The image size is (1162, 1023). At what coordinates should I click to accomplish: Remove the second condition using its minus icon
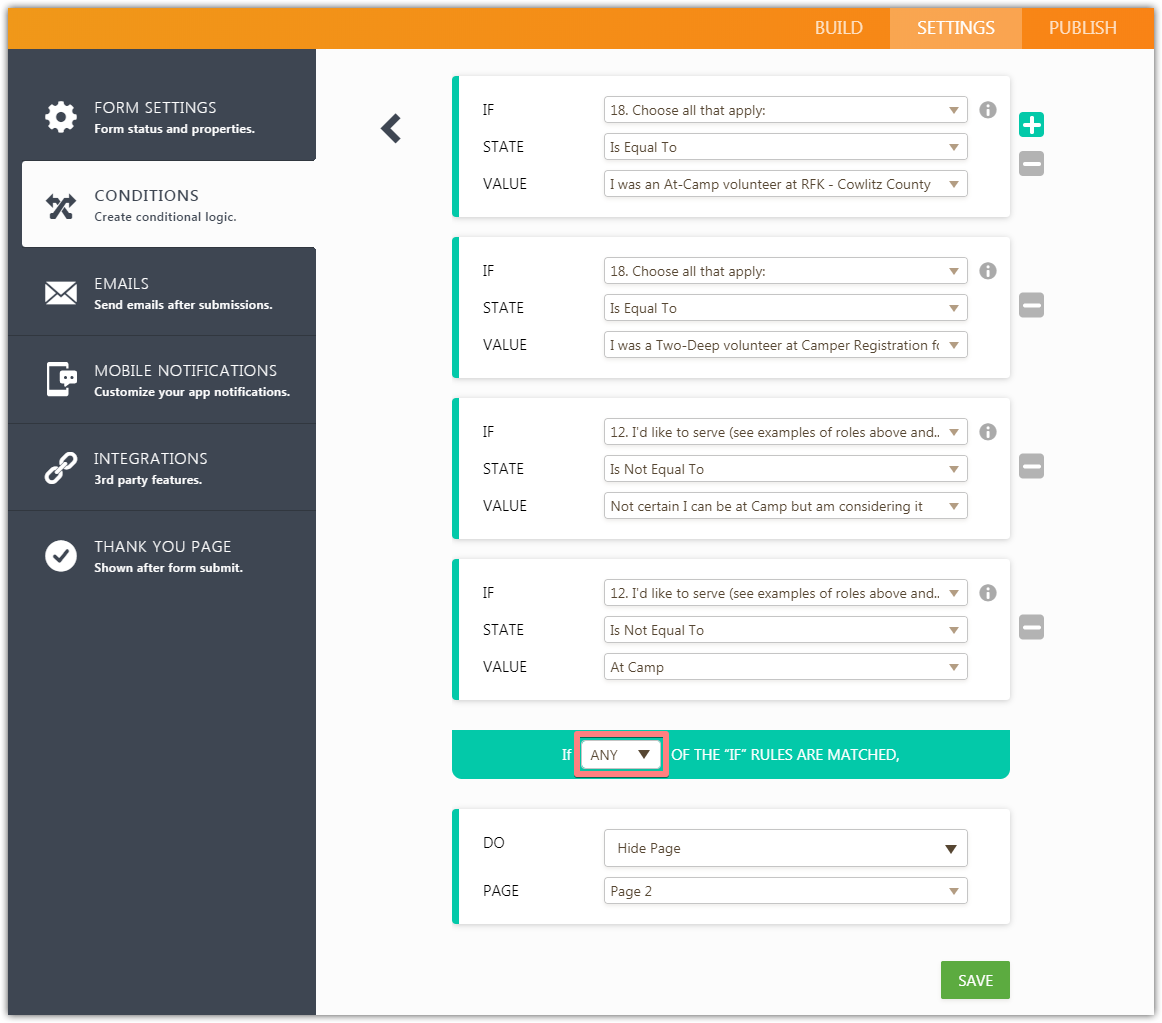(1031, 305)
